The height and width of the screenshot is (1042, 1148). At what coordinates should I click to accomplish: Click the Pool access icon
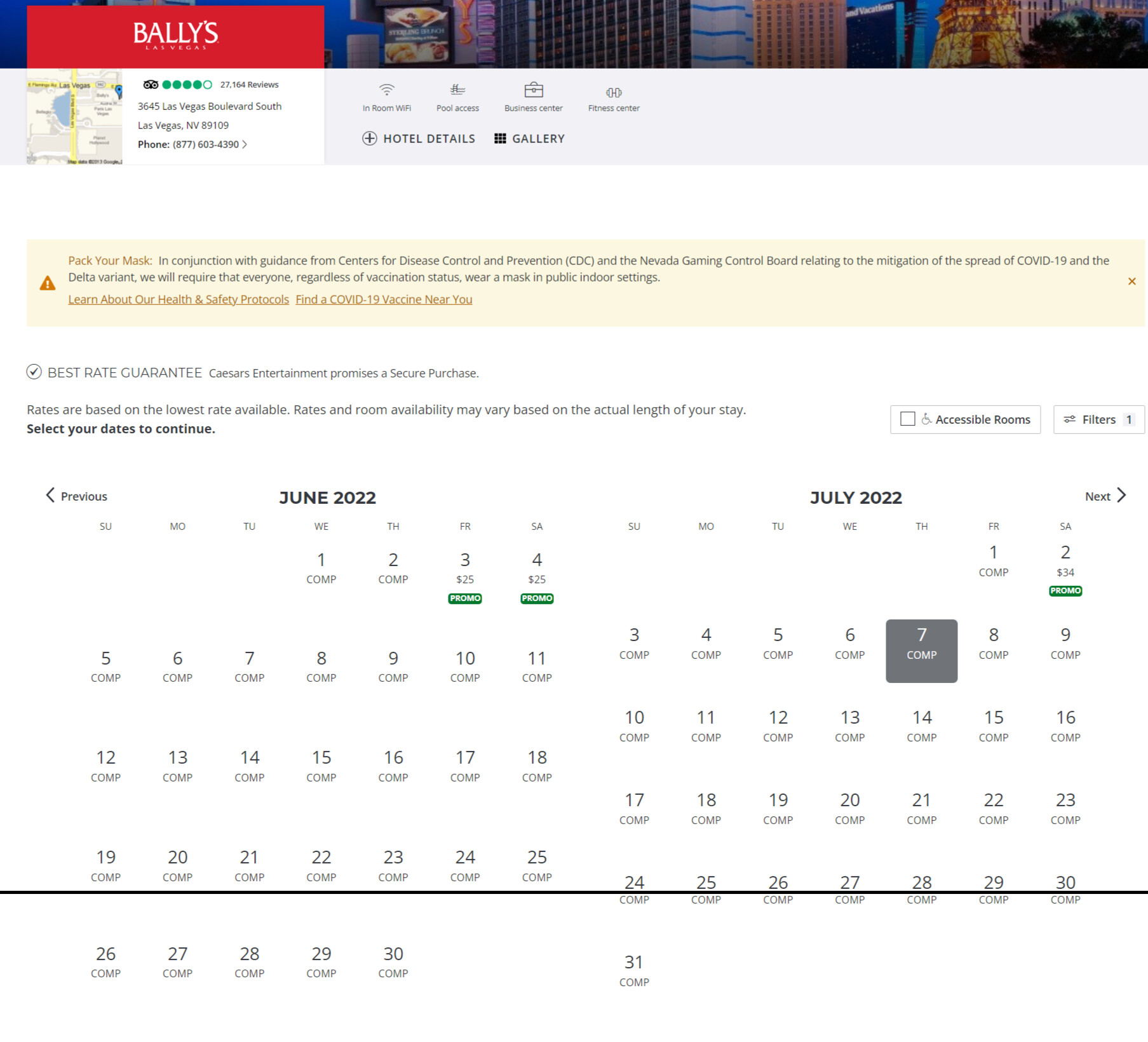[x=457, y=90]
